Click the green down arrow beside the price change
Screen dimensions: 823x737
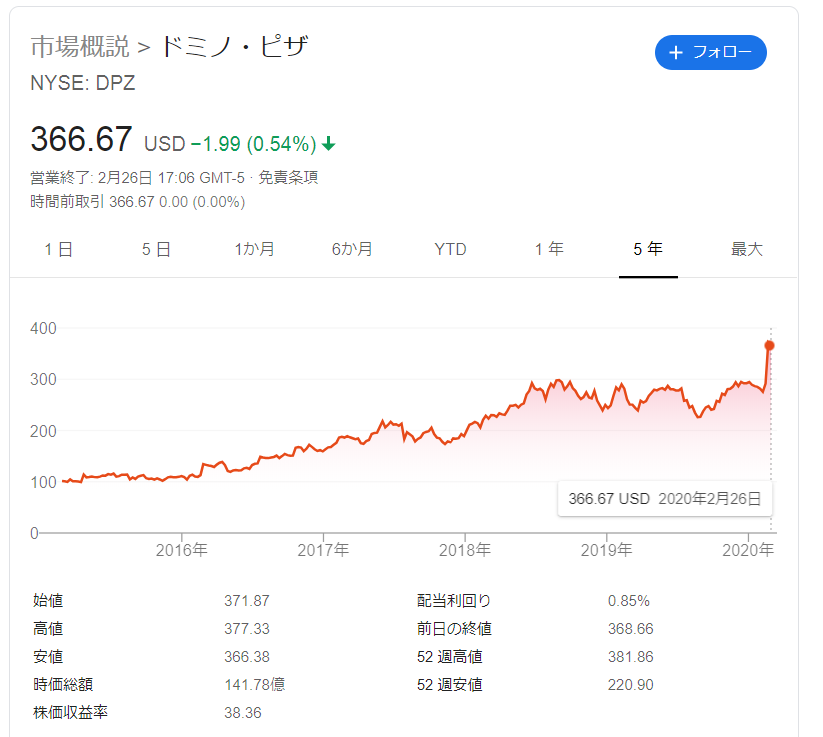[x=329, y=144]
